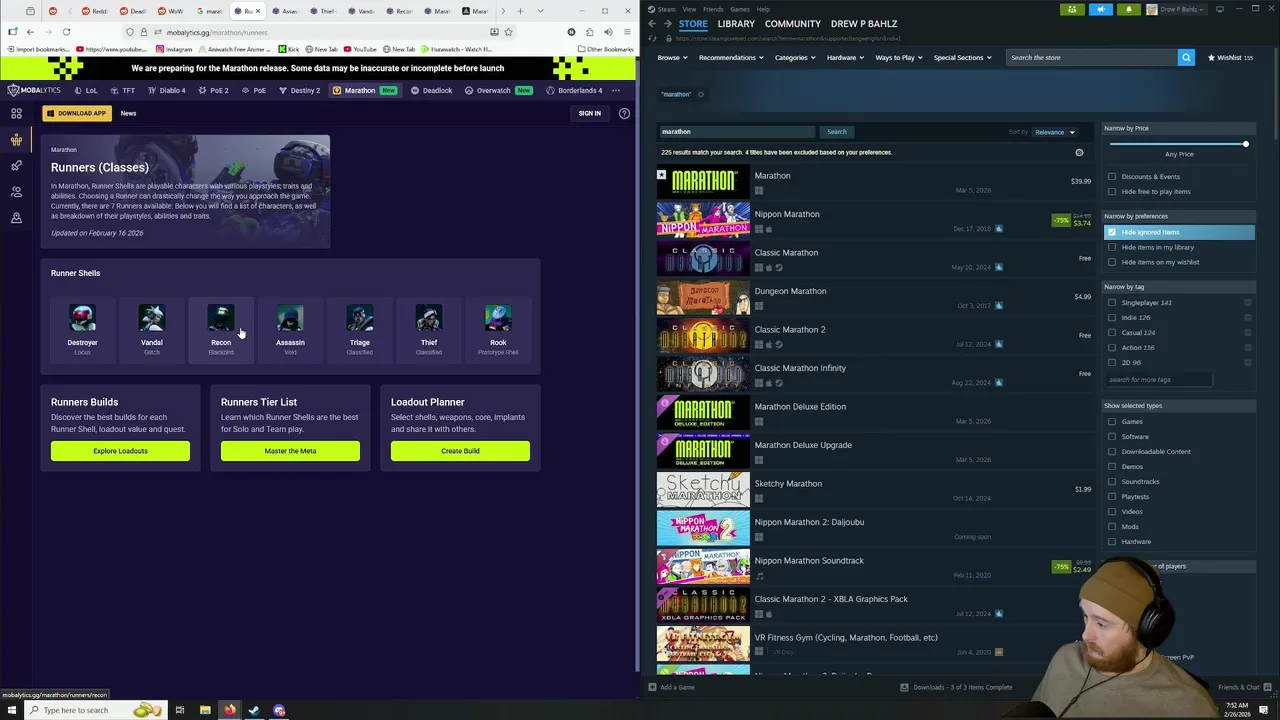Viewport: 1280px width, 720px height.
Task: Filter by Casual tag checkbox
Action: click(1112, 332)
